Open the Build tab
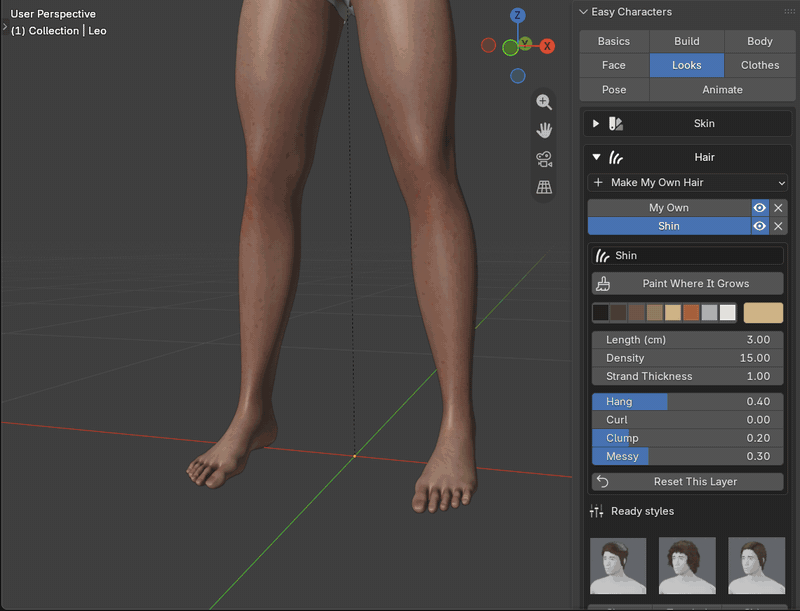The width and height of the screenshot is (800, 611). coord(687,41)
